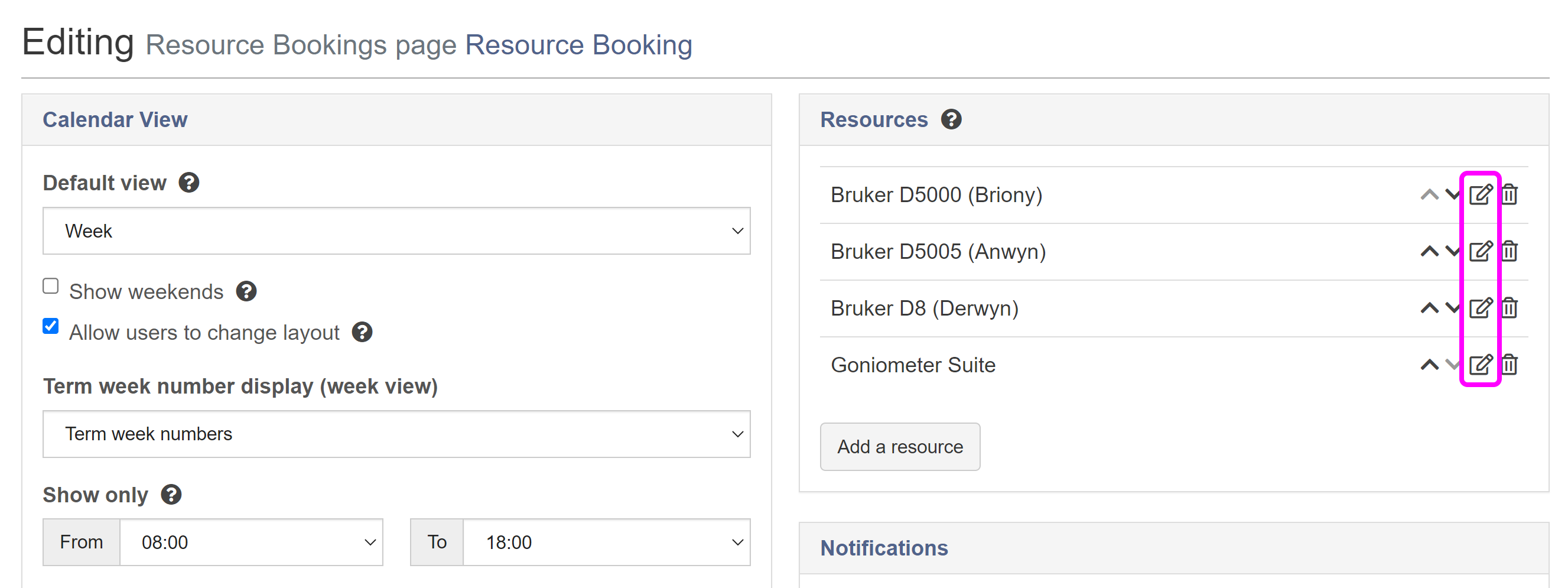Open help icon next to Resources heading
The height and width of the screenshot is (588, 1568).
(951, 119)
